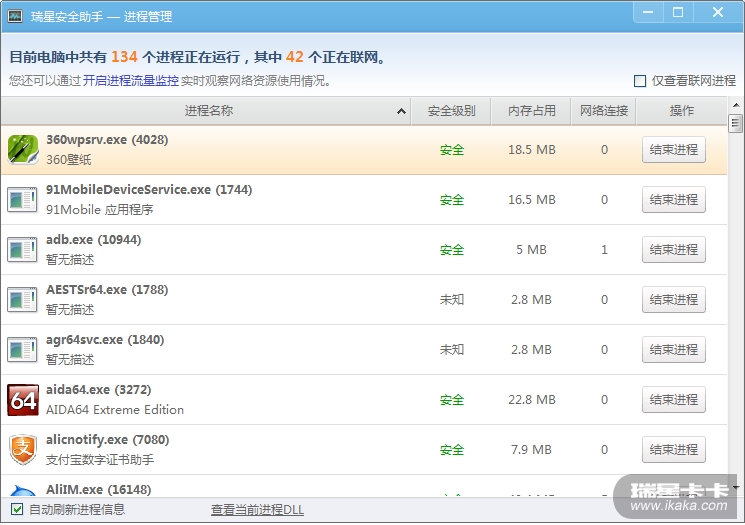Click the 42 networked process count
Viewport: 745px width, 525px height.
tap(295, 57)
